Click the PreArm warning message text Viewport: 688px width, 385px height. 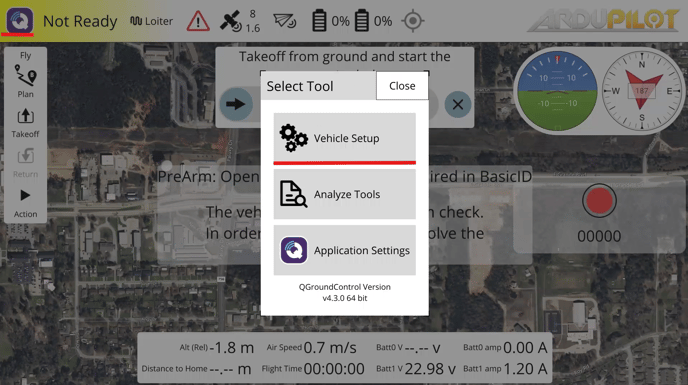pos(344,176)
